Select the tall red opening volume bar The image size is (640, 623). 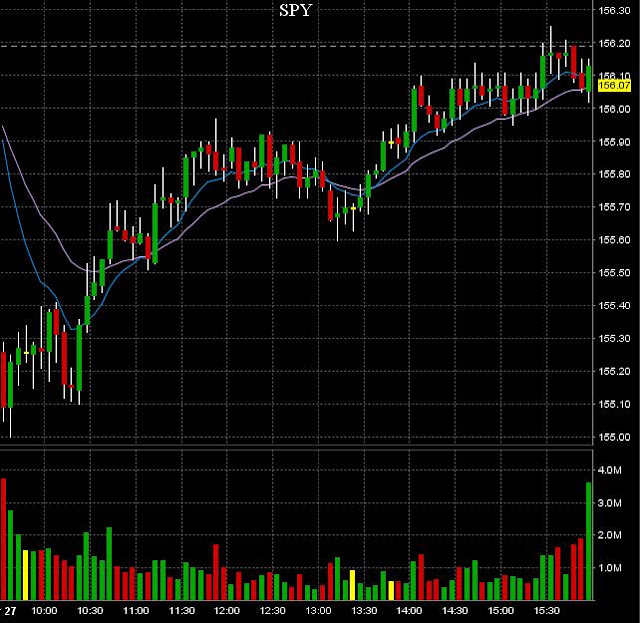point(3,539)
